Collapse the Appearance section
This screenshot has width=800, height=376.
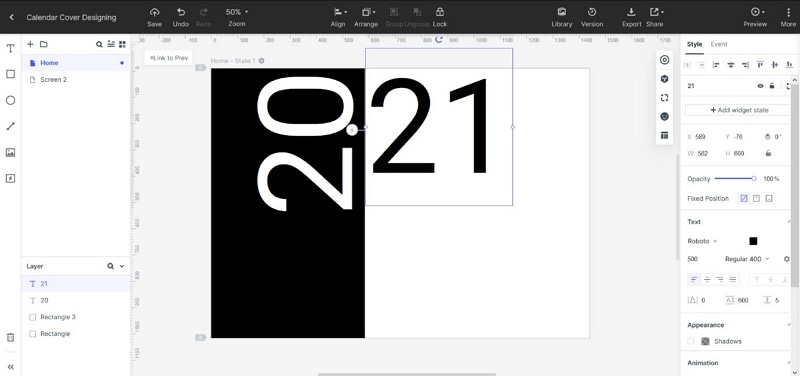[789, 325]
